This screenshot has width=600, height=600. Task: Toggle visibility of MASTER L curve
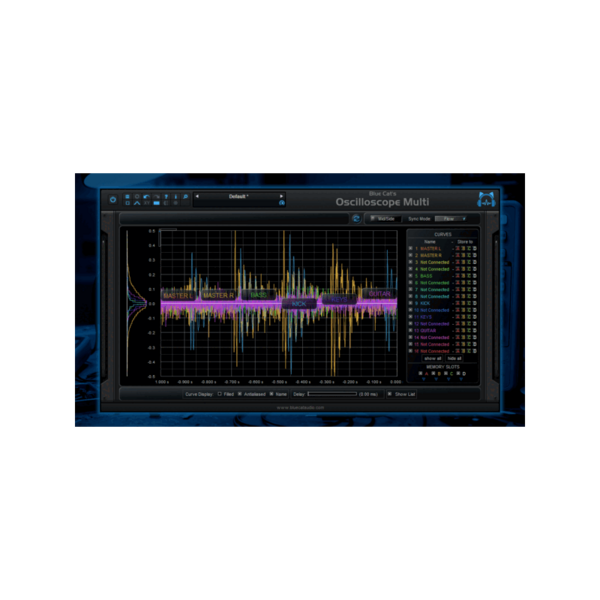click(x=411, y=248)
